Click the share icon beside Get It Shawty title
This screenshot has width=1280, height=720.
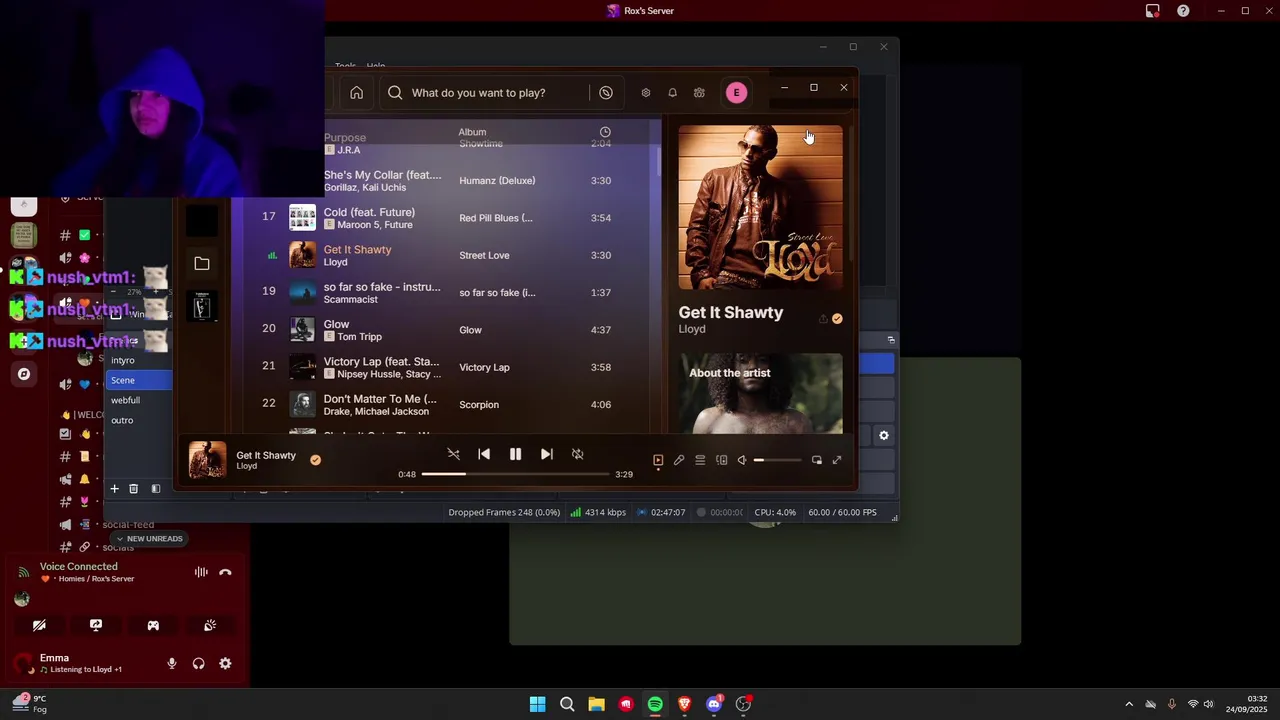823,319
